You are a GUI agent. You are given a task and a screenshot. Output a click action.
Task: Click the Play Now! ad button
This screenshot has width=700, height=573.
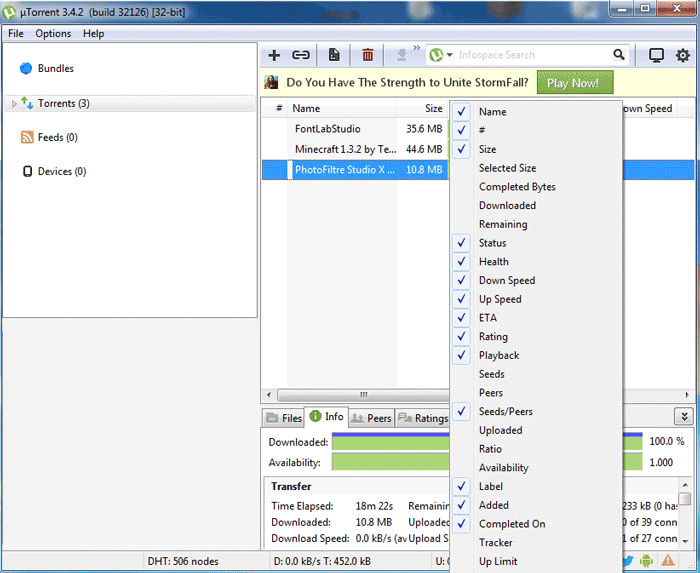click(x=575, y=83)
